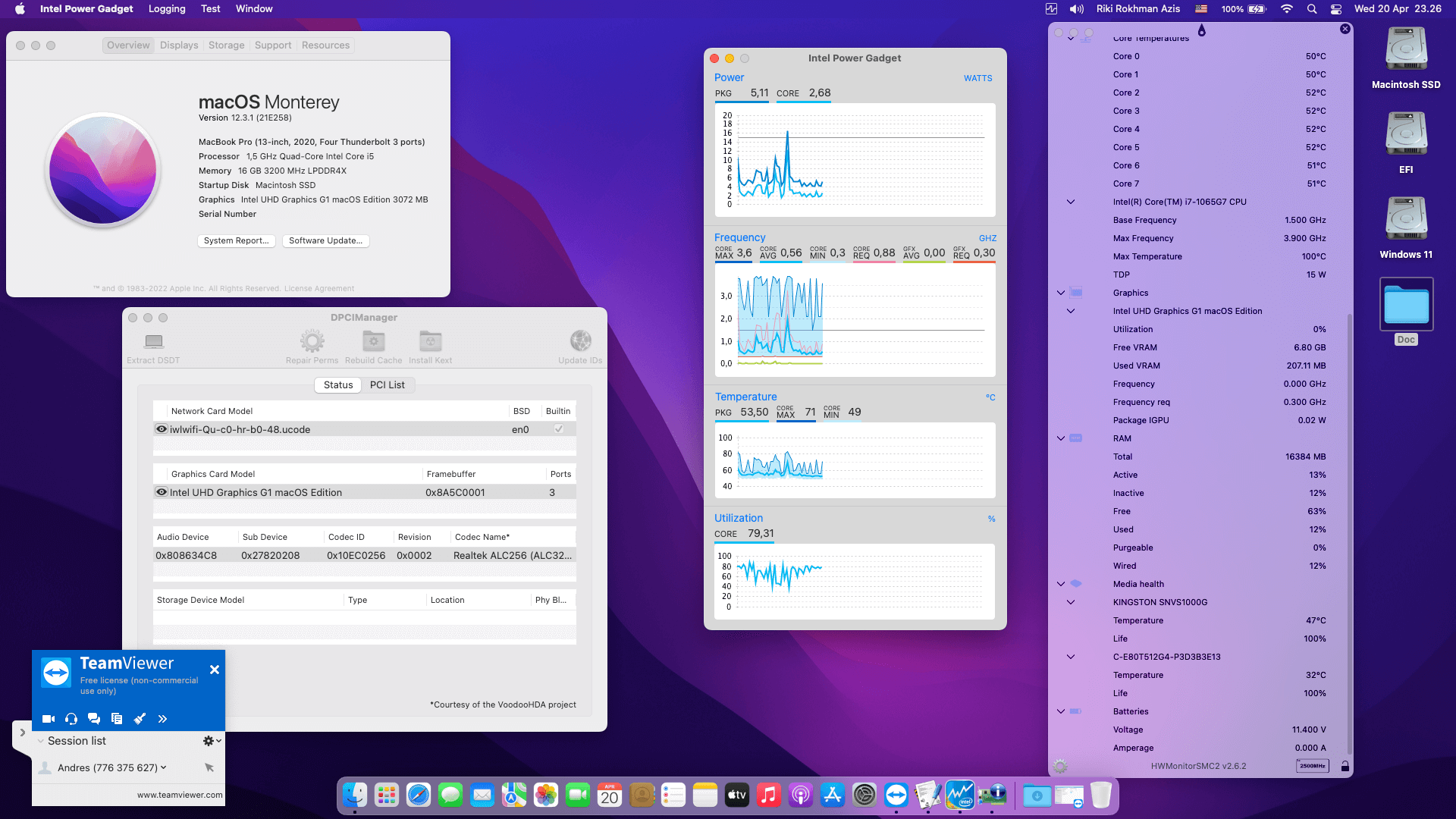Viewport: 1456px width, 819px height.
Task: Open Control Center in menu bar
Action: point(1336,9)
